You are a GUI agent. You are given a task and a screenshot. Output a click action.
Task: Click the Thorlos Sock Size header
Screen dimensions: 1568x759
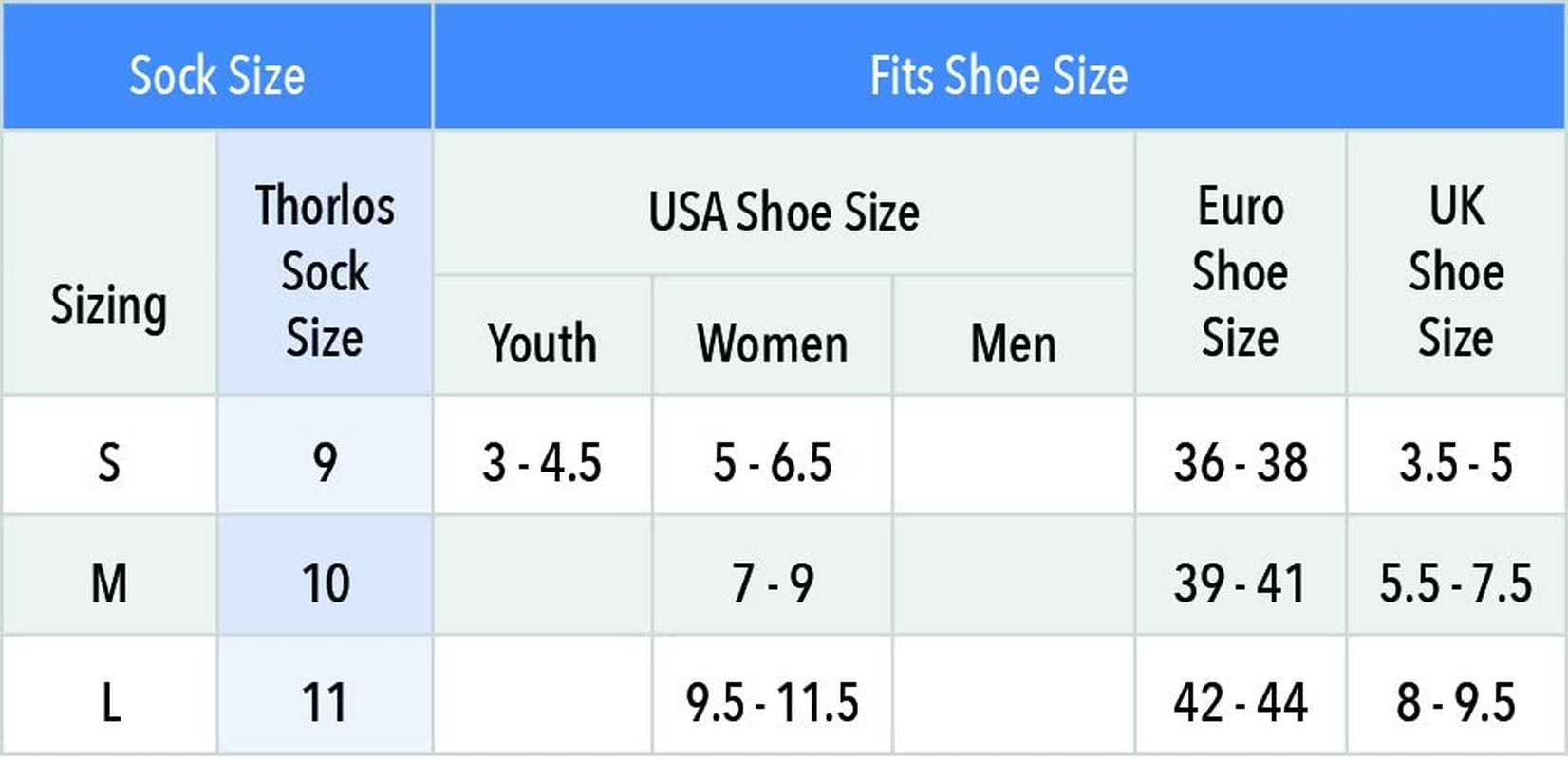325,271
